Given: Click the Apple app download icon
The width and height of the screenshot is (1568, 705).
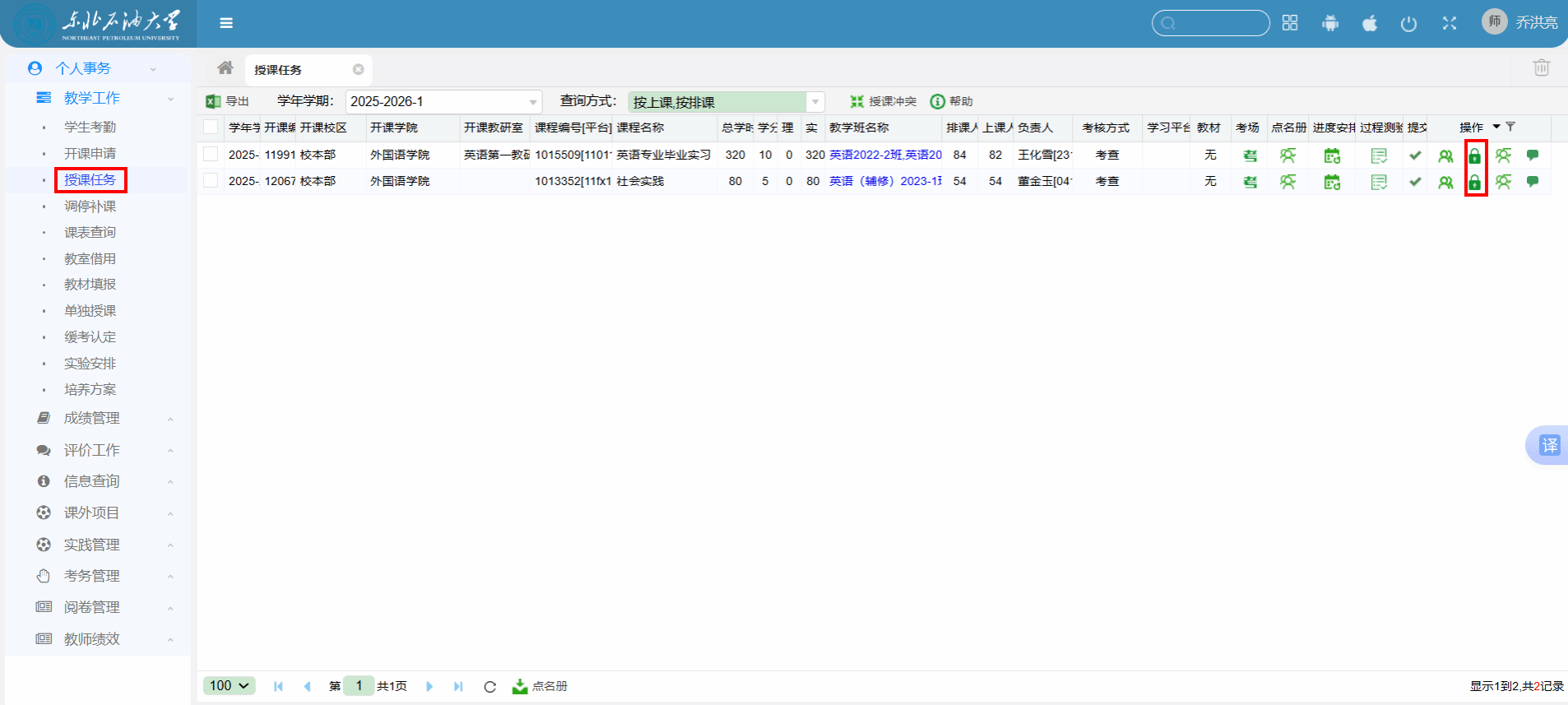Looking at the screenshot, I should [x=1370, y=23].
